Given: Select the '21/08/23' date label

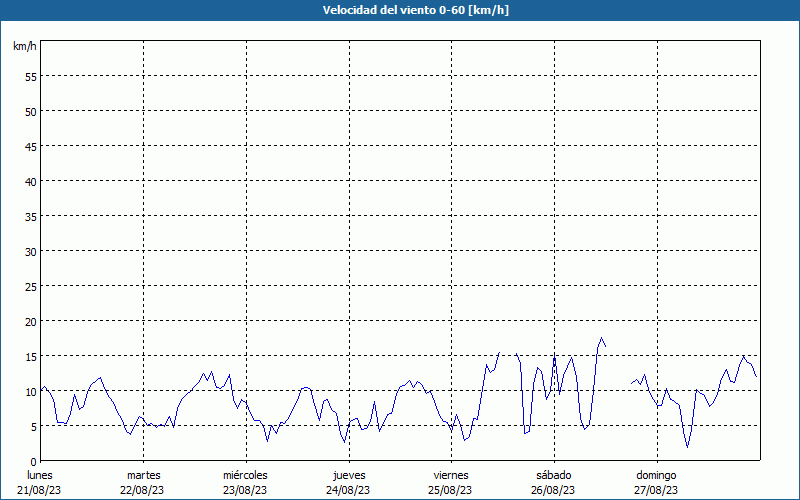Looking at the screenshot, I should click(39, 490).
